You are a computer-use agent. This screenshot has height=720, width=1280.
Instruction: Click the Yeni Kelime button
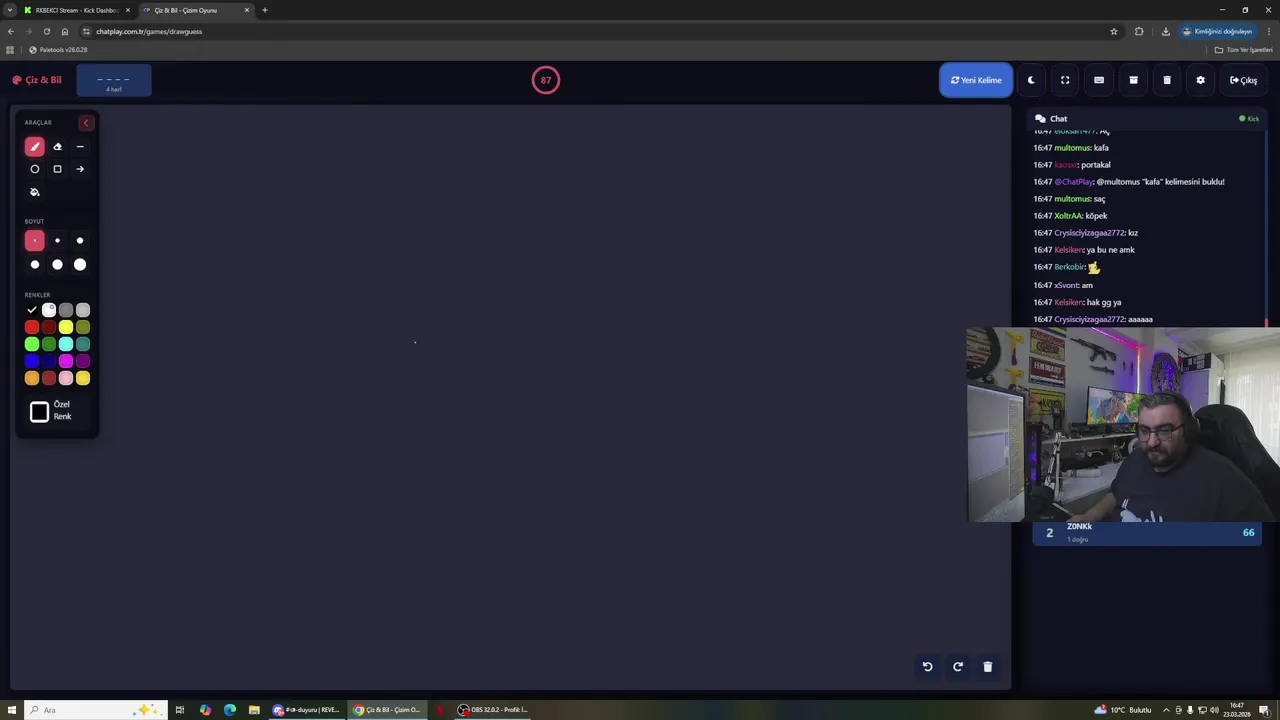click(x=976, y=80)
